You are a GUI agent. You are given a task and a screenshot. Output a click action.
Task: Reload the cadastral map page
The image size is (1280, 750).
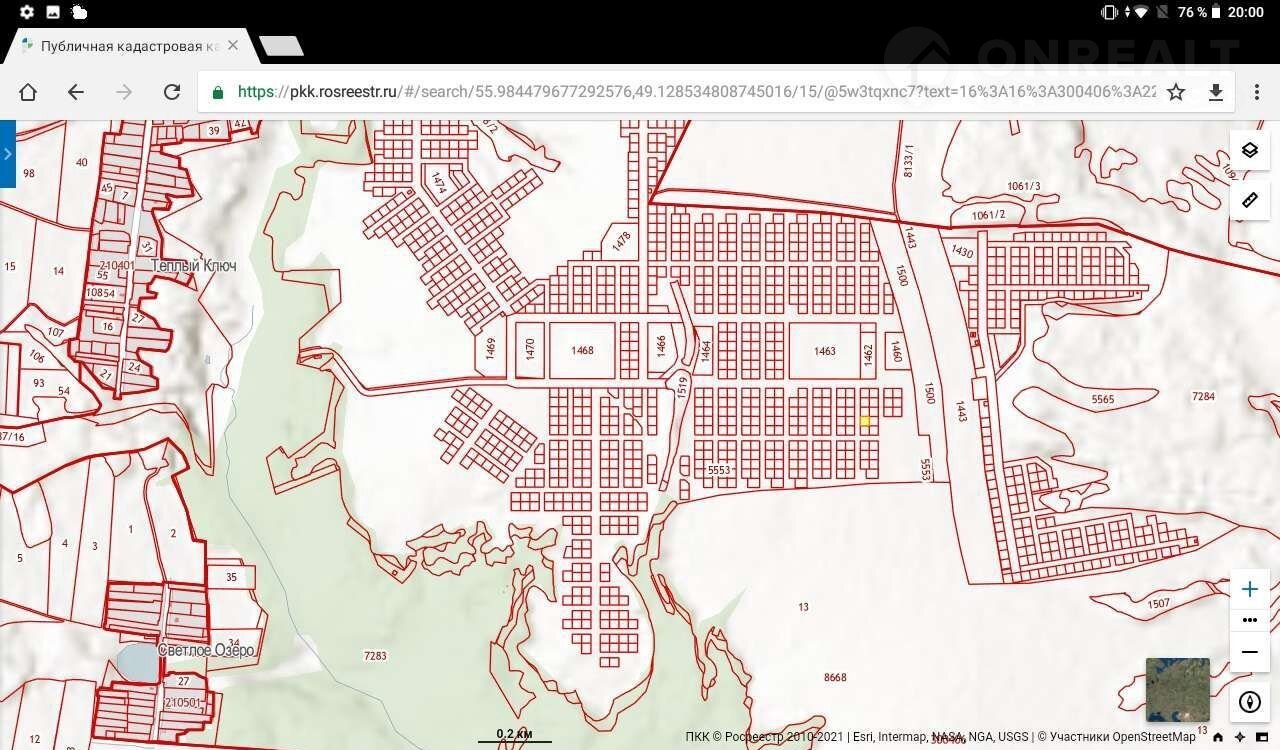click(172, 92)
